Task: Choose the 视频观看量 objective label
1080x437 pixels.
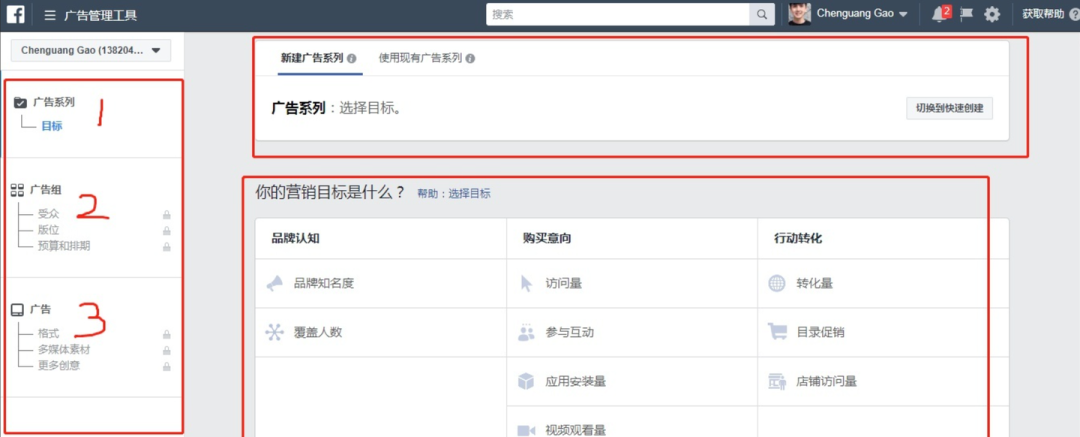Action: coord(576,430)
